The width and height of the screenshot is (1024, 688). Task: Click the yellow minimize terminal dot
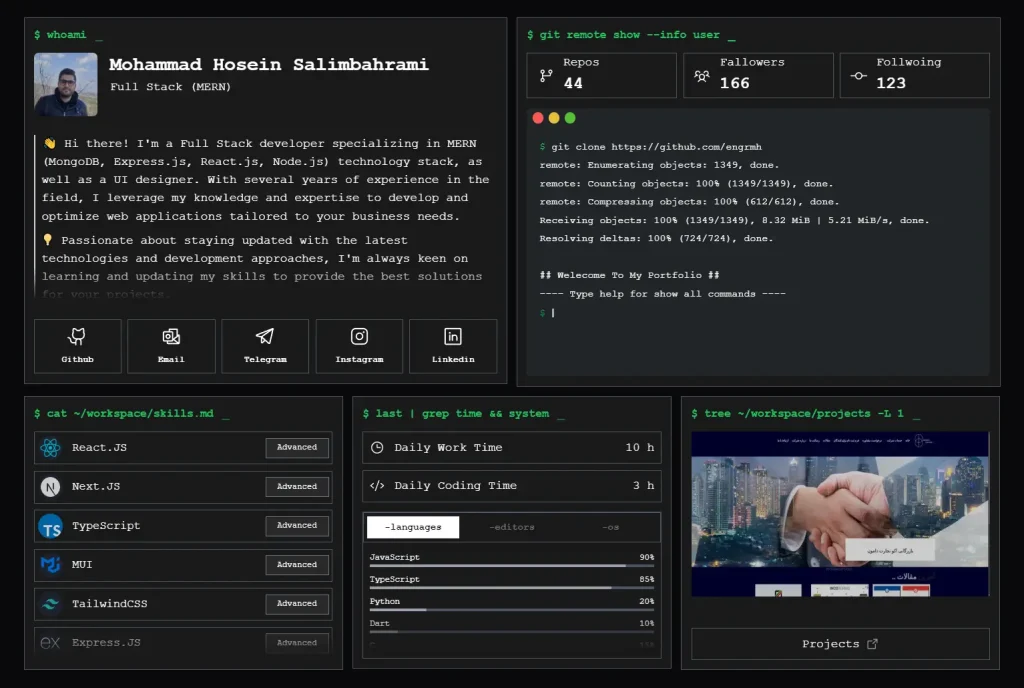tap(553, 117)
